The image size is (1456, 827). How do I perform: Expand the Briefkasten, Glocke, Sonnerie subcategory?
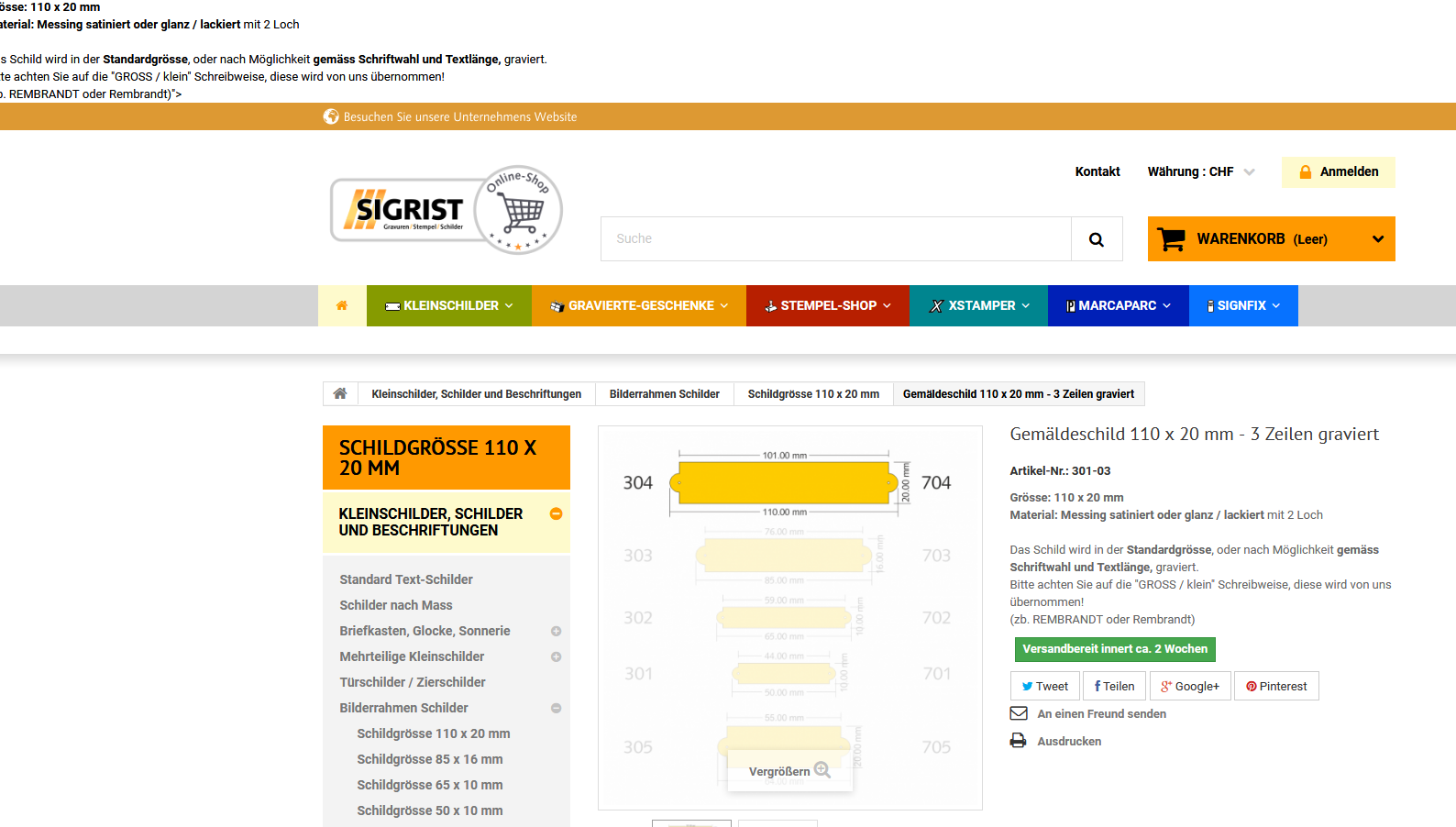pyautogui.click(x=556, y=631)
